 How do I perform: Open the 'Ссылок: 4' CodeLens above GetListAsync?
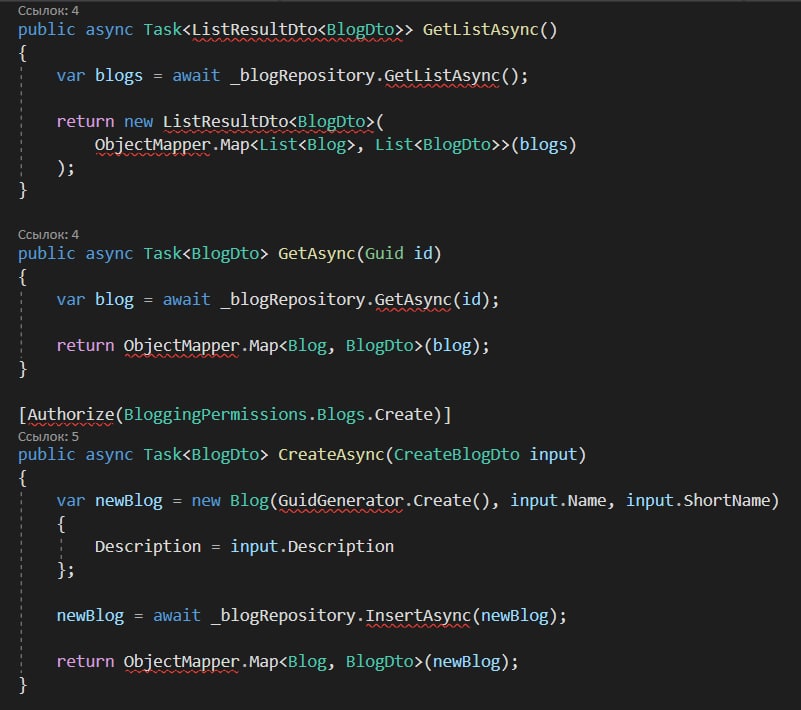click(49, 10)
